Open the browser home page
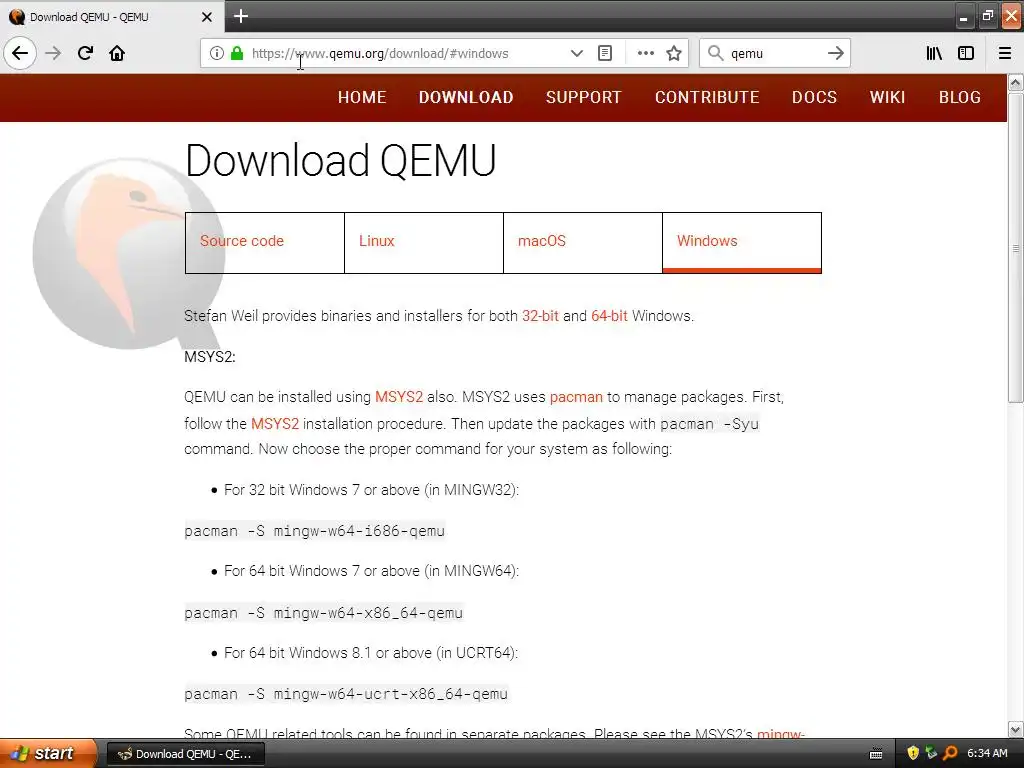 tap(117, 54)
